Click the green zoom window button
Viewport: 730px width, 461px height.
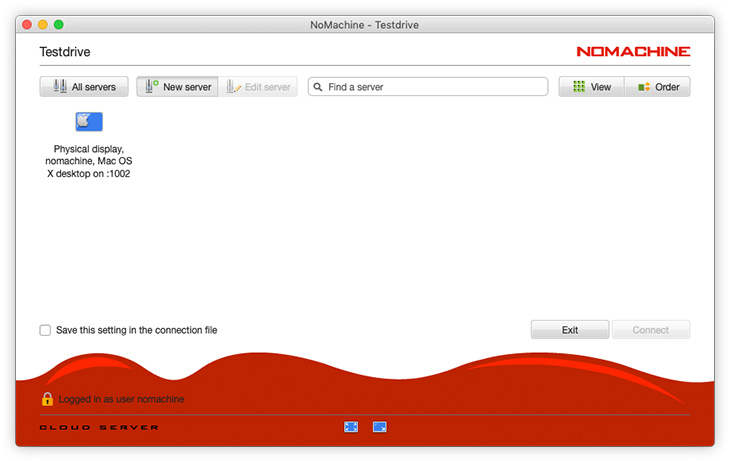point(59,24)
